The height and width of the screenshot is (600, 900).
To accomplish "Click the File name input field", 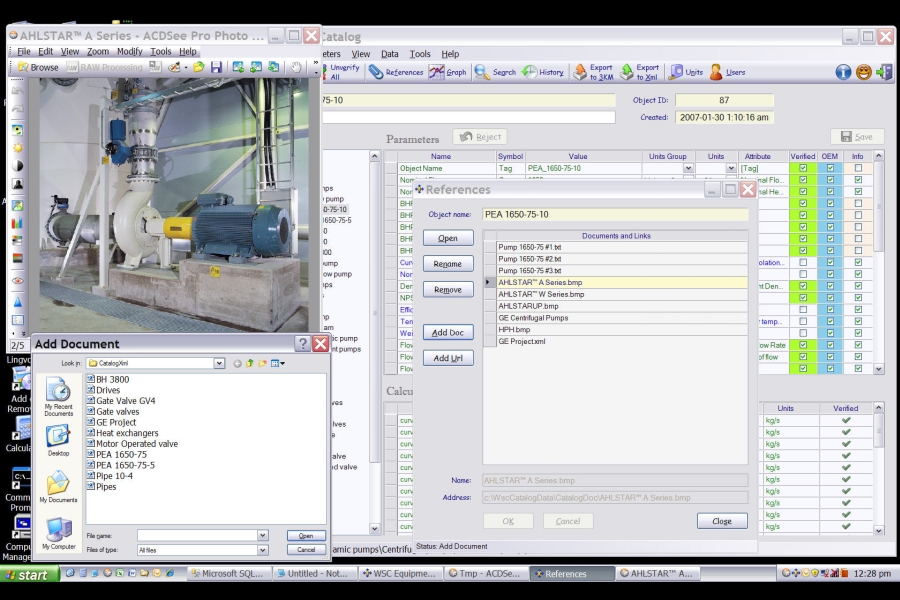I will tap(197, 535).
